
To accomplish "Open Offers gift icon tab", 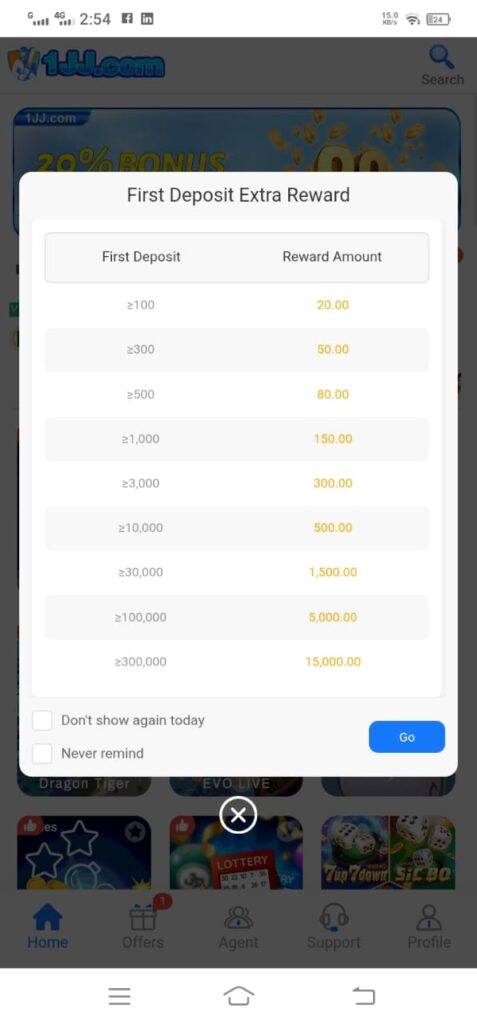I will (x=142, y=927).
